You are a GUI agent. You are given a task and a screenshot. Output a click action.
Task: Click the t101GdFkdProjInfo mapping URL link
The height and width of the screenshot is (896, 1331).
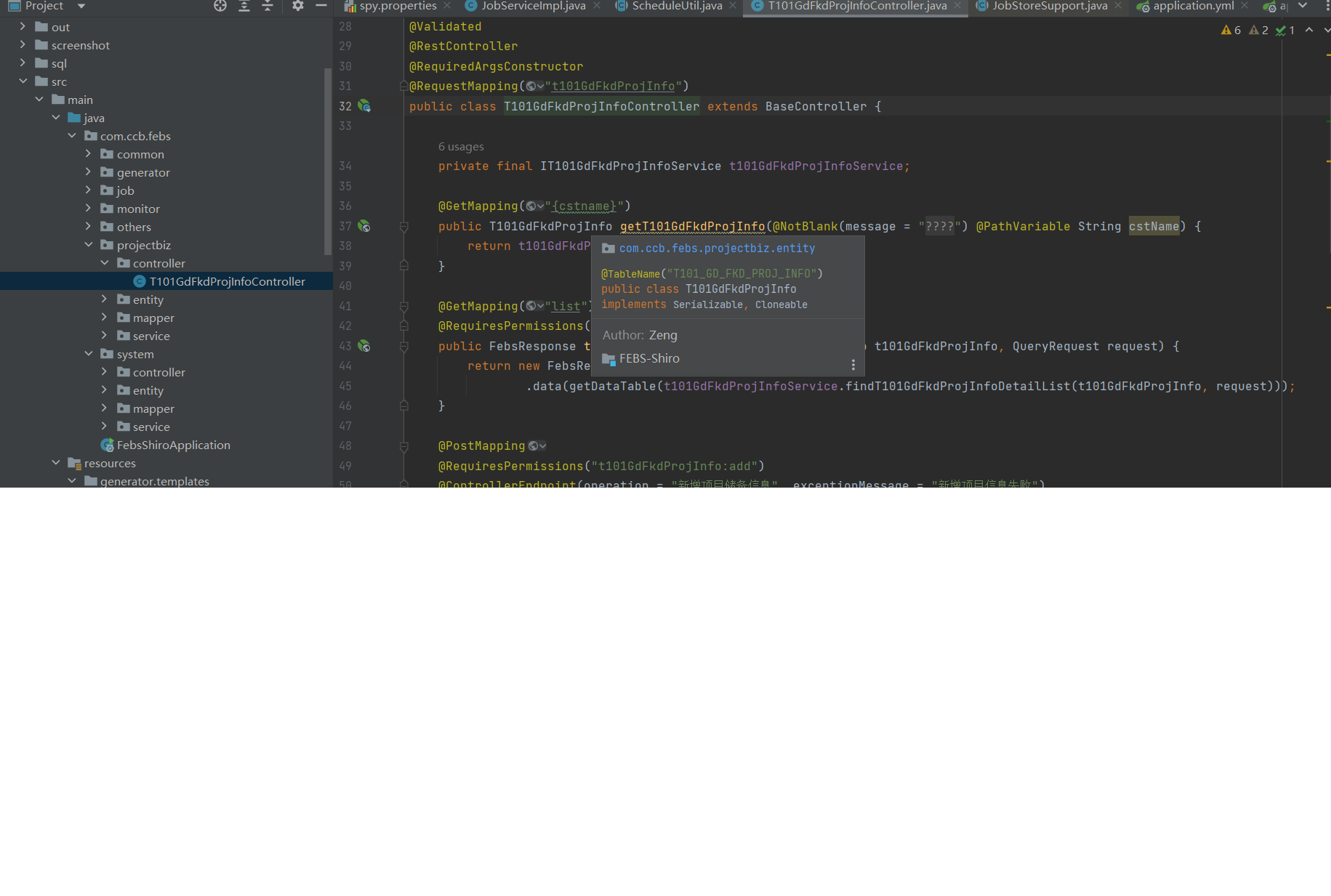[613, 86]
